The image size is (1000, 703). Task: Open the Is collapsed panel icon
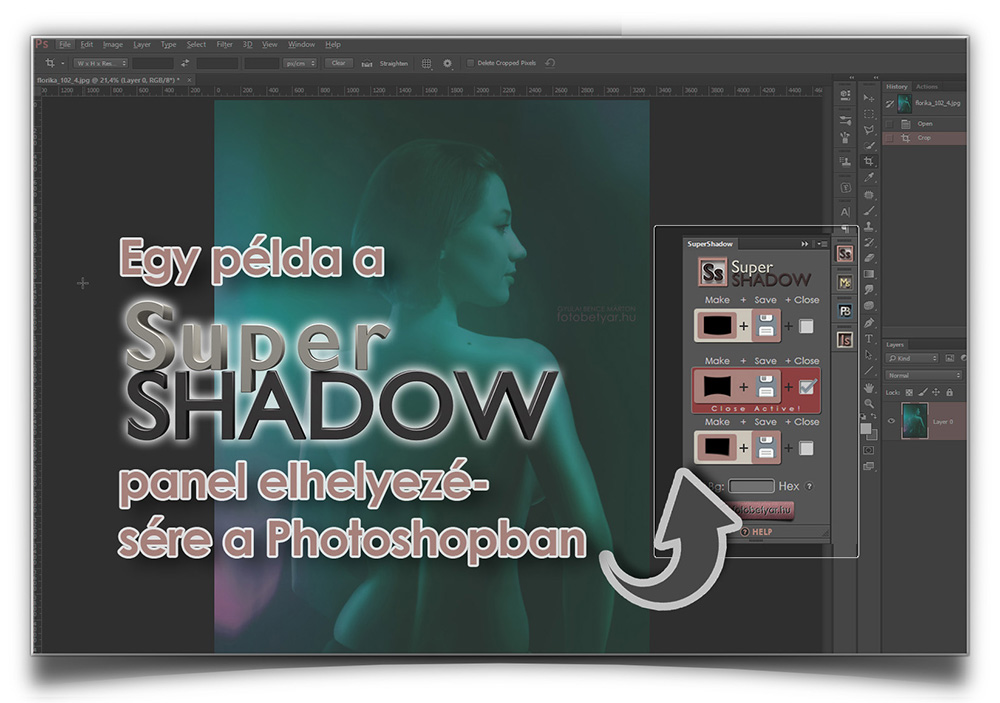tap(845, 340)
